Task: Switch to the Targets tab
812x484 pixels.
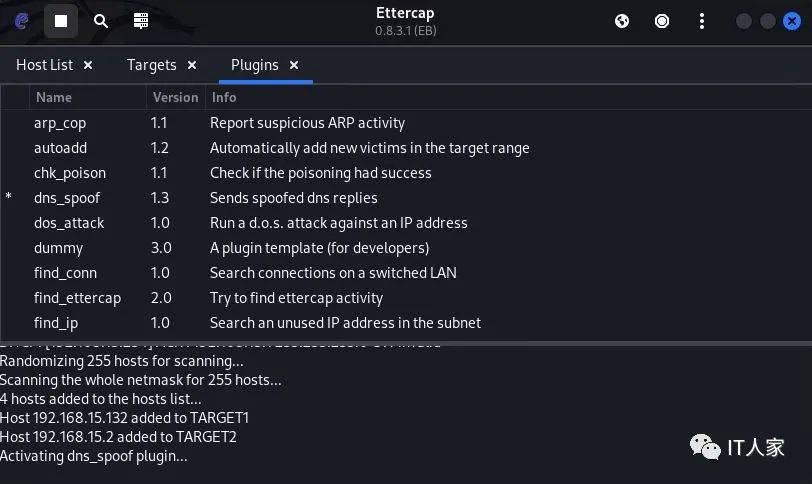Action: point(151,65)
